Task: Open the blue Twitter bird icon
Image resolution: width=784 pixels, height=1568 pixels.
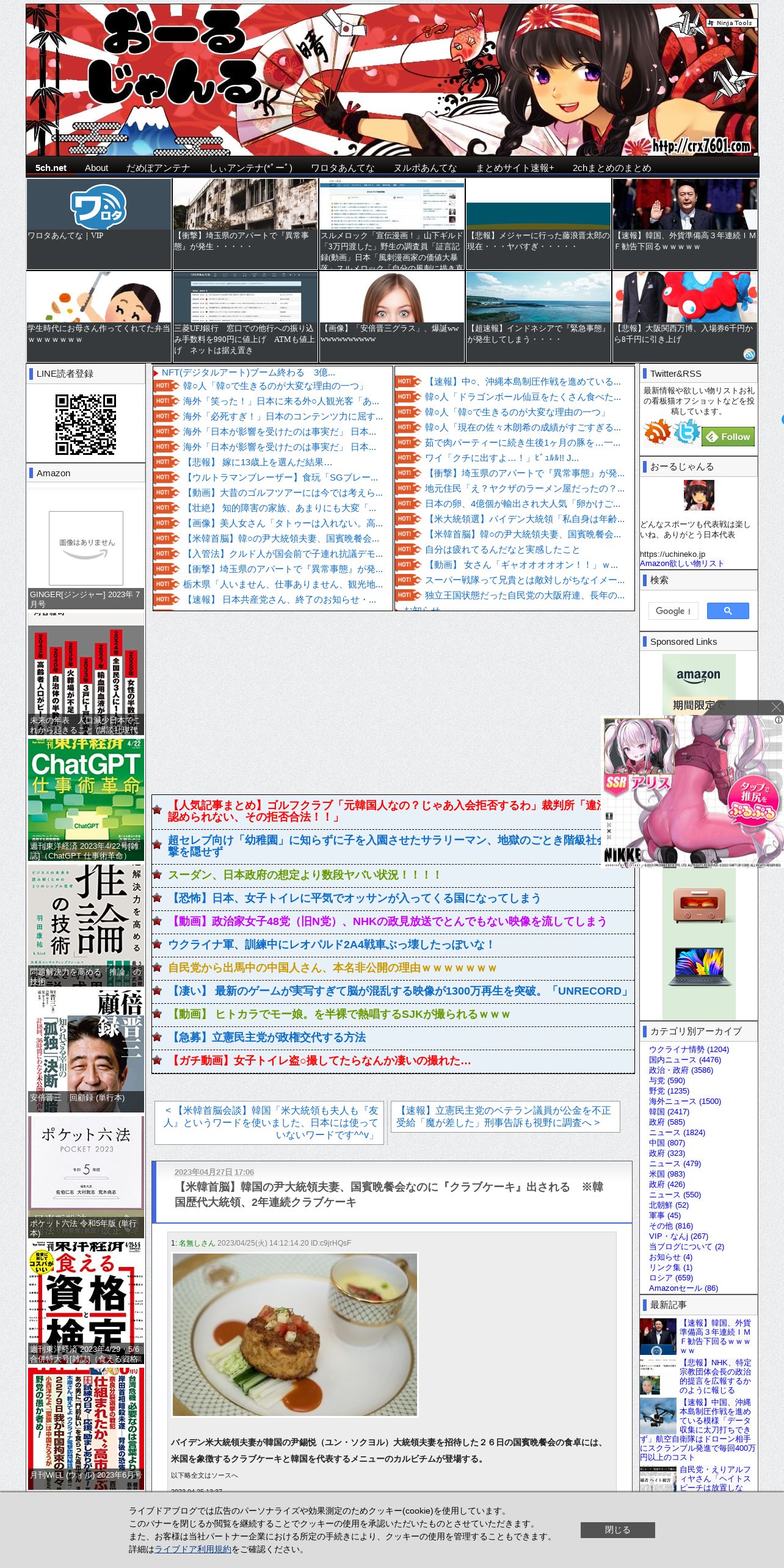Action: click(x=687, y=432)
